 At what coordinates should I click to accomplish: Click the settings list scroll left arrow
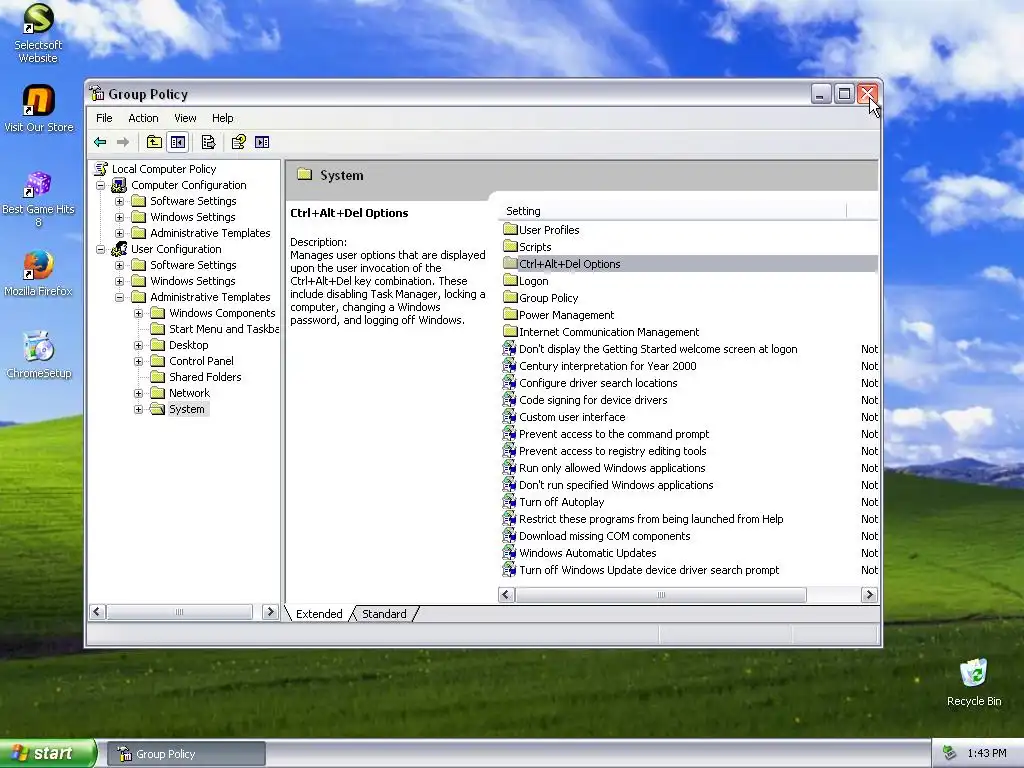[507, 595]
